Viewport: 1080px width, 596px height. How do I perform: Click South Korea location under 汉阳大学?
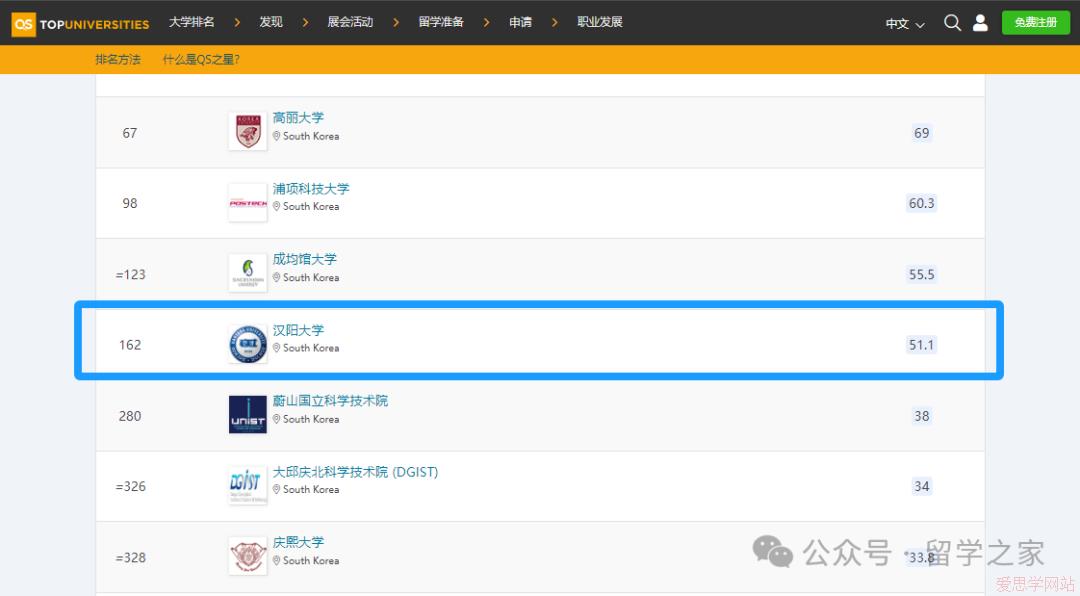307,348
